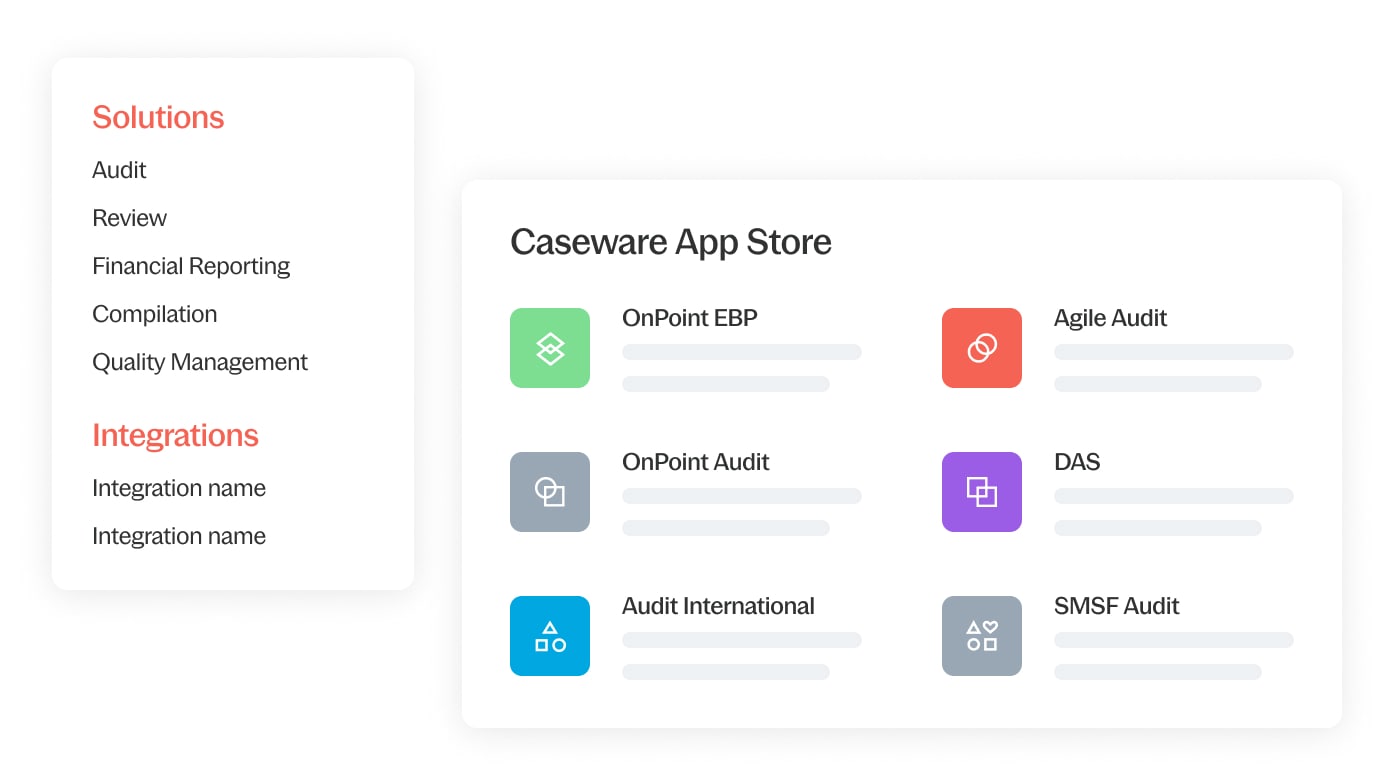
Task: Click the Agile Audit app title
Action: [1110, 317]
